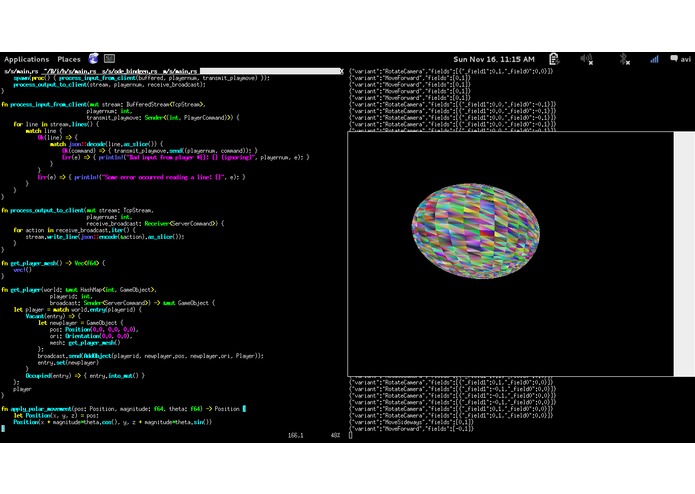695x494 pixels.
Task: Click the 'Ok(line) => {' line
Action: click(57, 138)
